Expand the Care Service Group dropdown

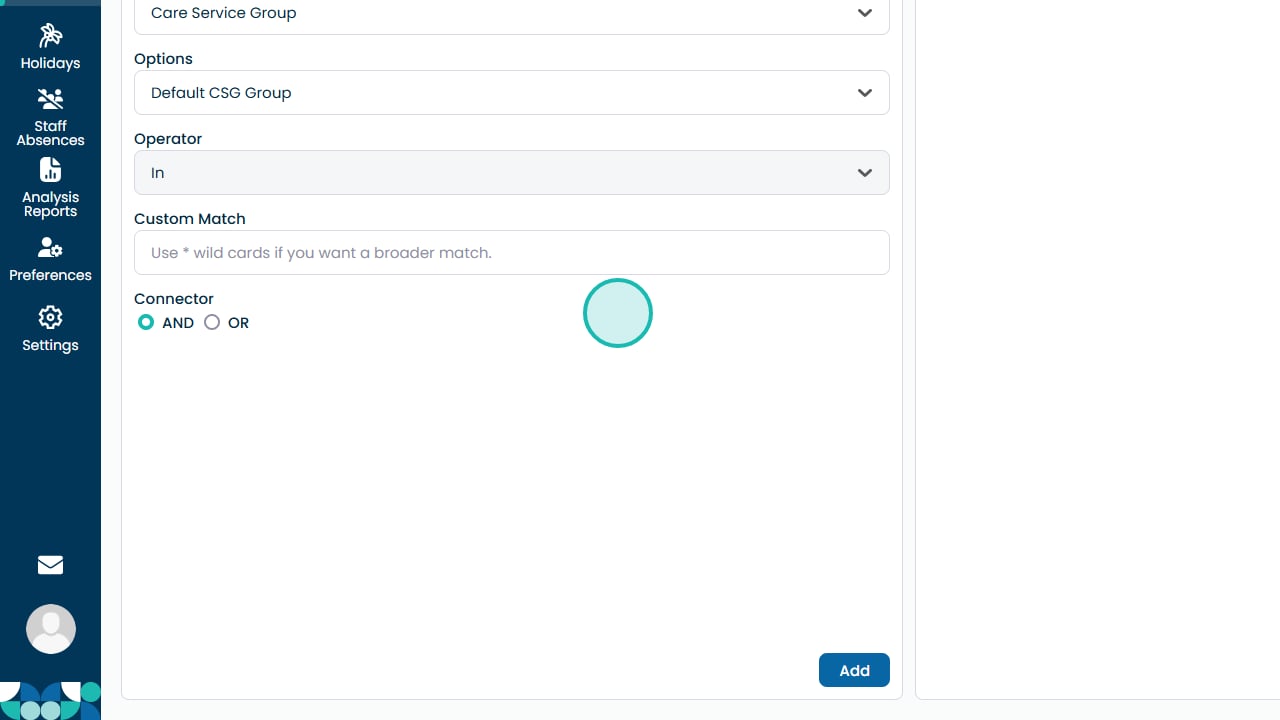click(x=511, y=14)
